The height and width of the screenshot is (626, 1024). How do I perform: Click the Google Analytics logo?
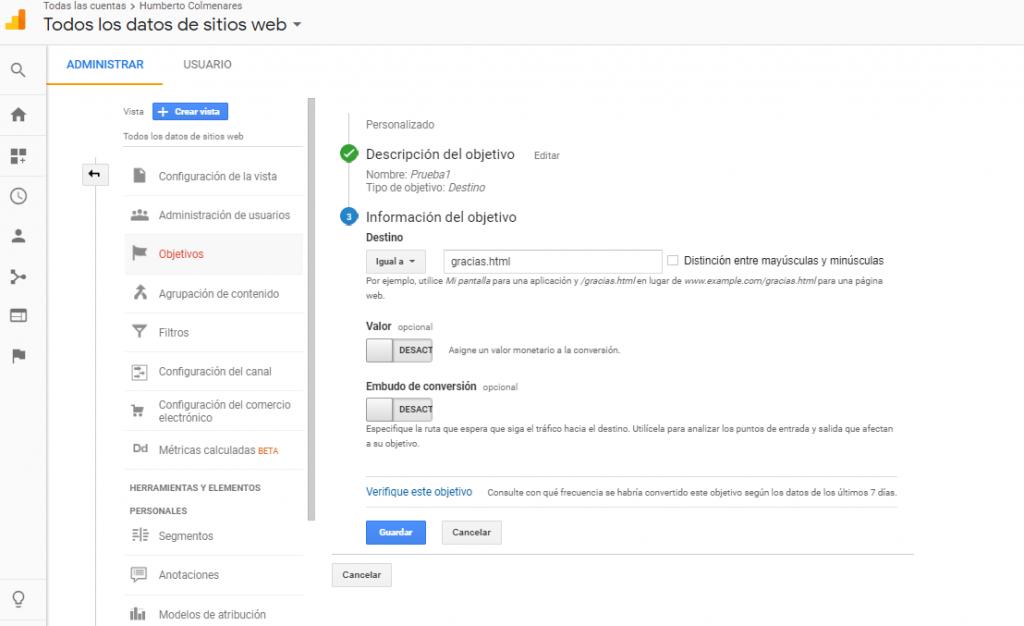point(16,20)
